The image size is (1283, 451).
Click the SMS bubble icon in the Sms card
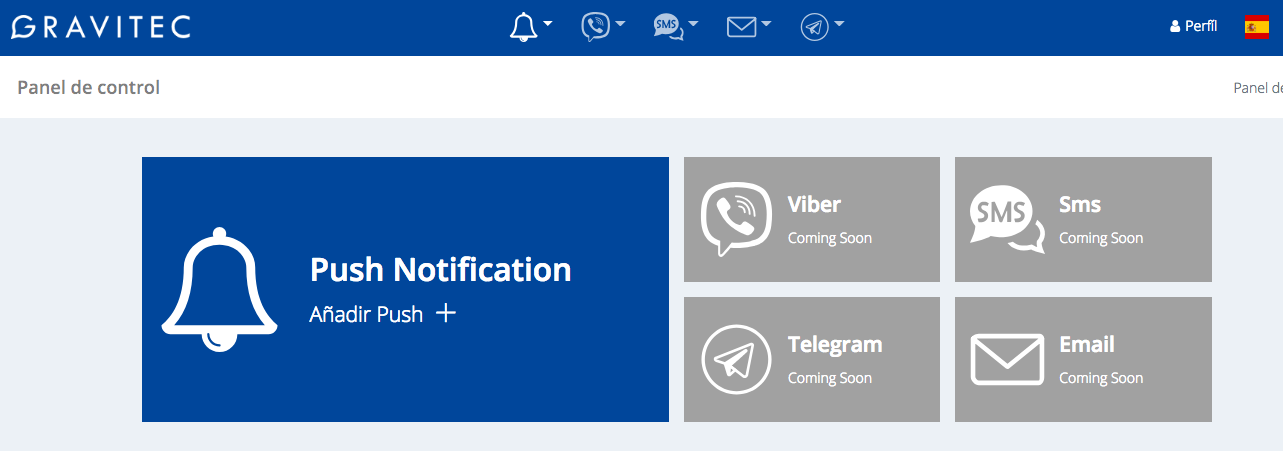(1007, 220)
